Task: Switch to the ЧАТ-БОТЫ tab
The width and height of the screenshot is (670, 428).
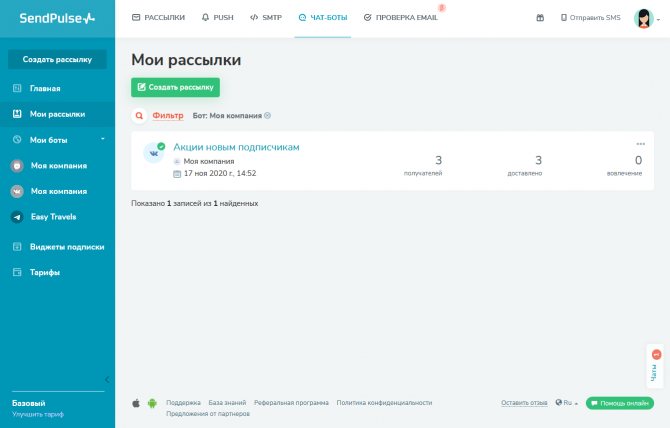Action: click(322, 18)
